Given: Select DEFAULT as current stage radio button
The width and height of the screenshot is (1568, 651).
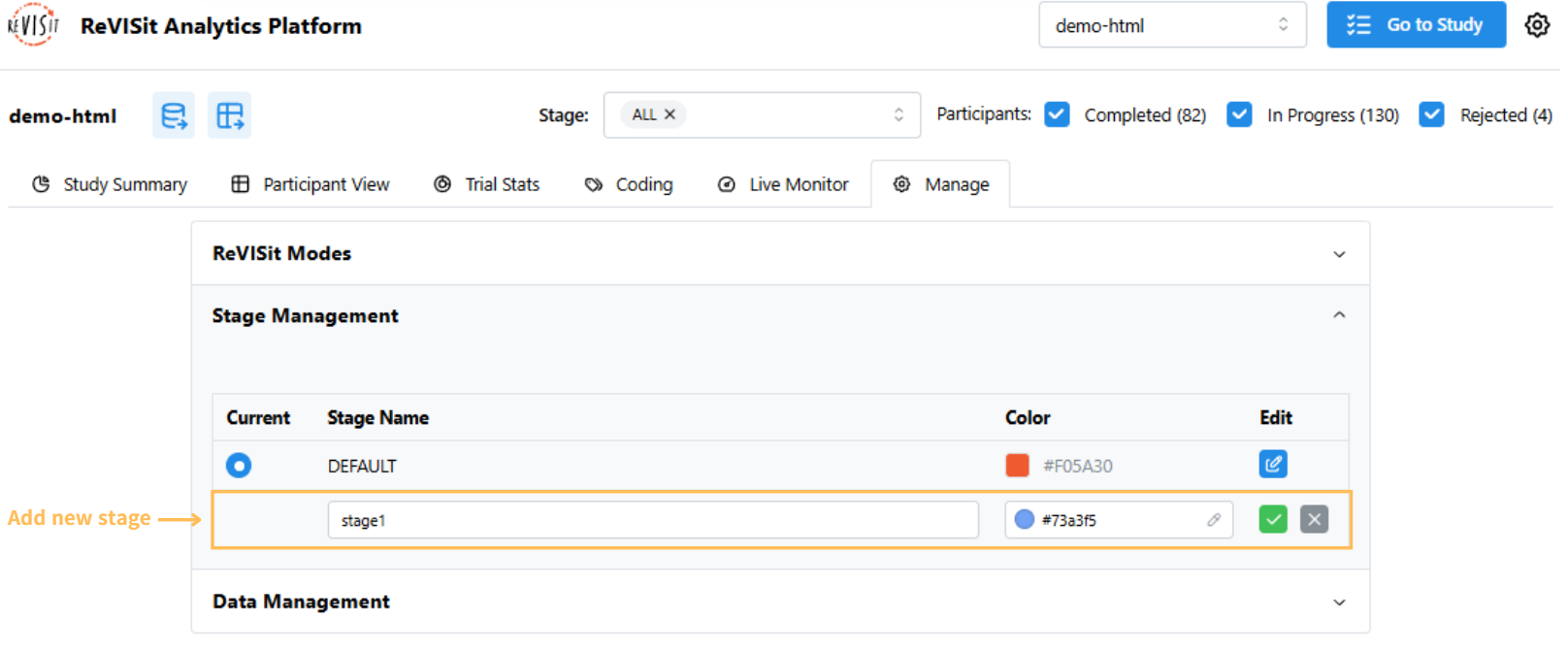Looking at the screenshot, I should pyautogui.click(x=240, y=468).
